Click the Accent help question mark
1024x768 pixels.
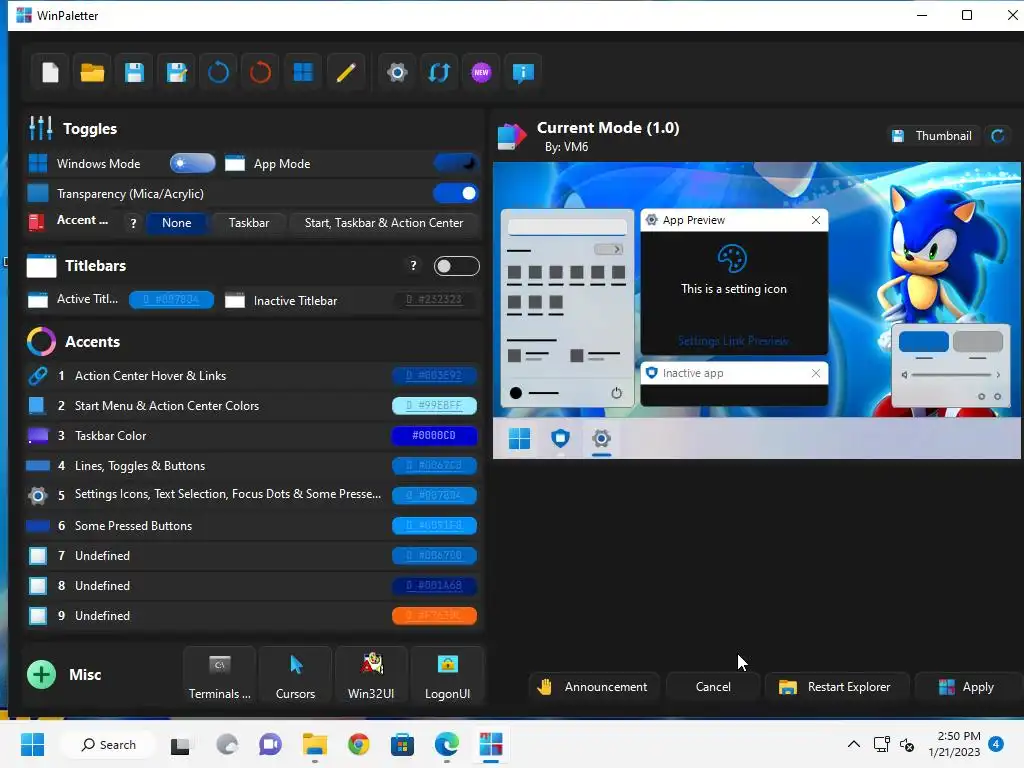133,223
